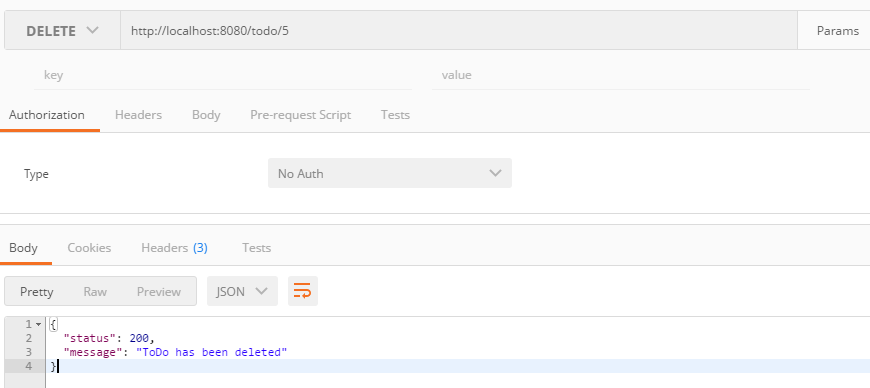This screenshot has width=870, height=388.
Task: Select the Authorization tab
Action: (x=47, y=115)
